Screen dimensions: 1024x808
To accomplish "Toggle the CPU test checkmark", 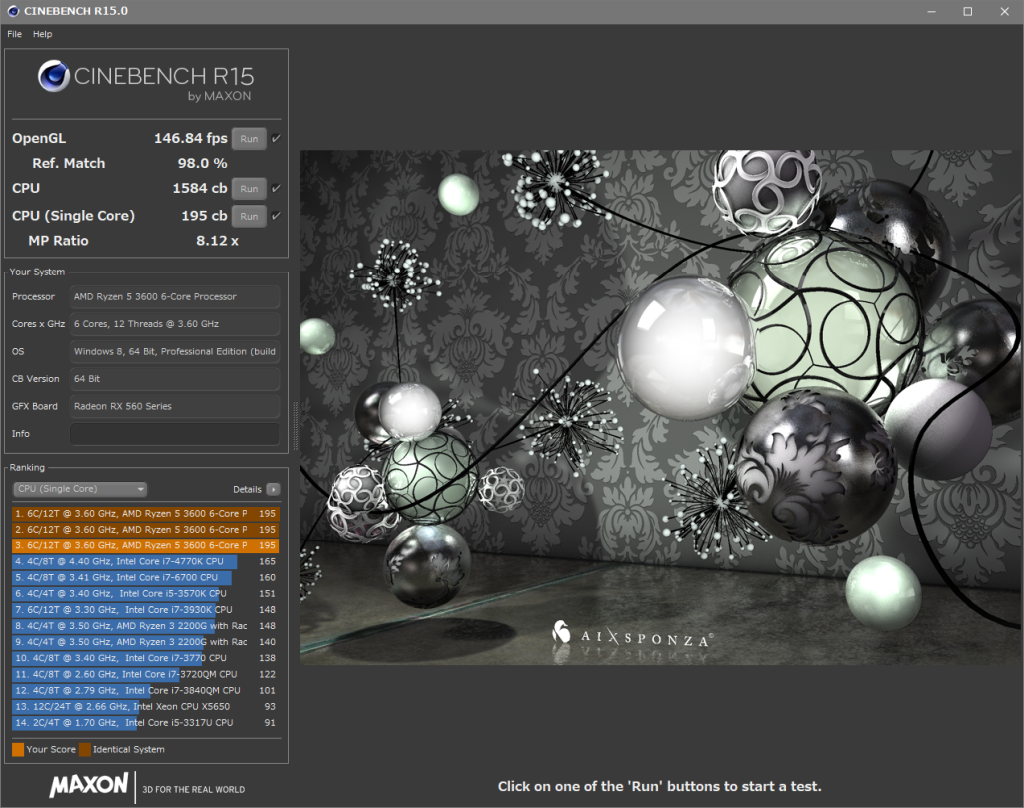I will (276, 188).
